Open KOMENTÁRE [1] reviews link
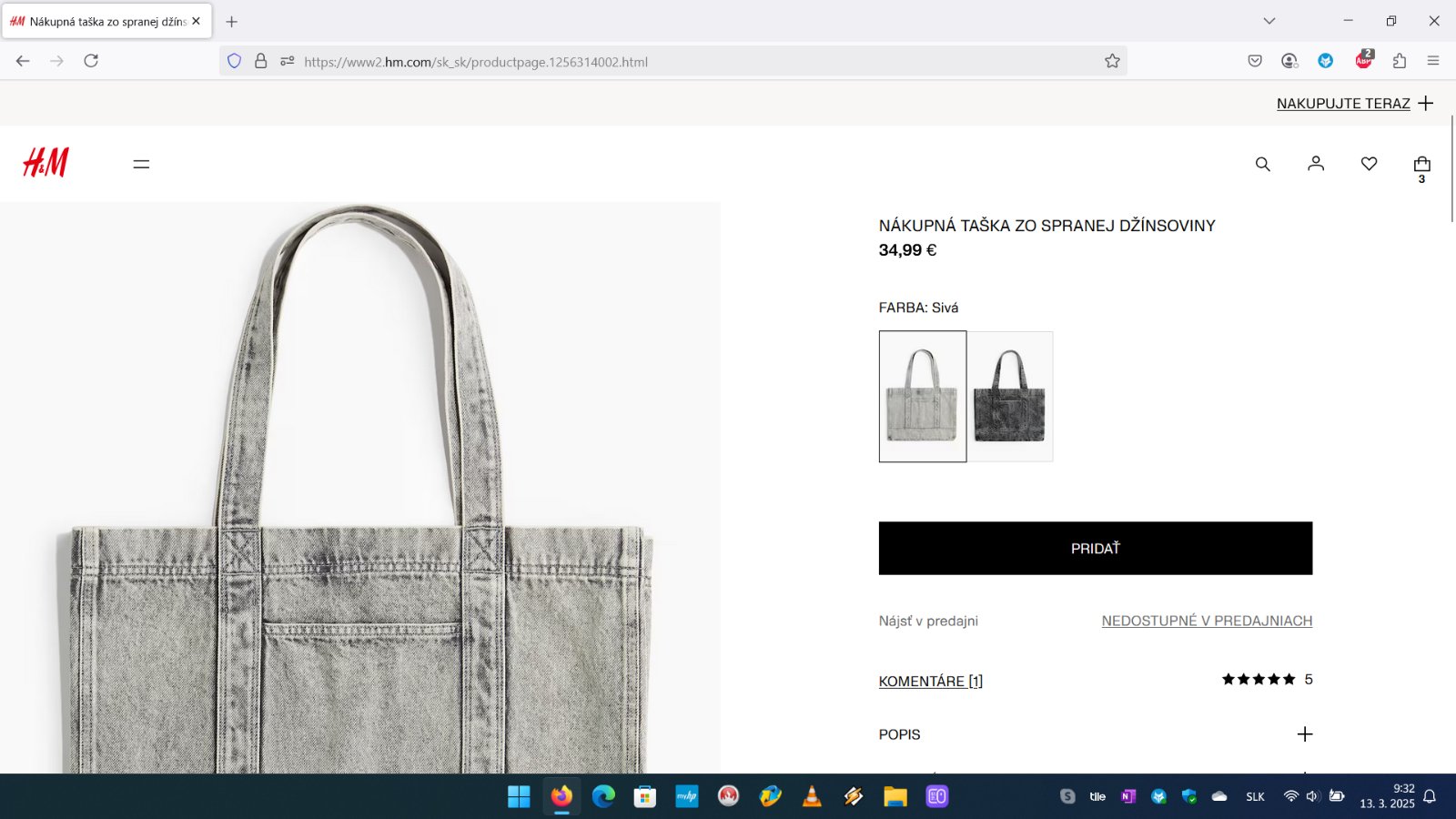 pos(931,681)
